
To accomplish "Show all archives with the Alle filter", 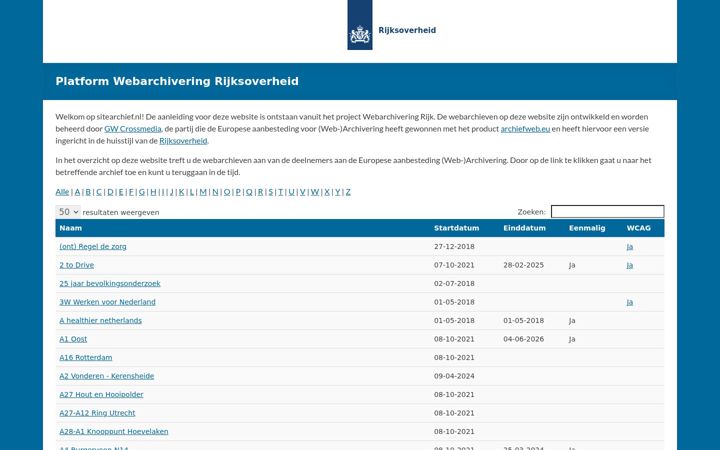I will click(x=62, y=192).
